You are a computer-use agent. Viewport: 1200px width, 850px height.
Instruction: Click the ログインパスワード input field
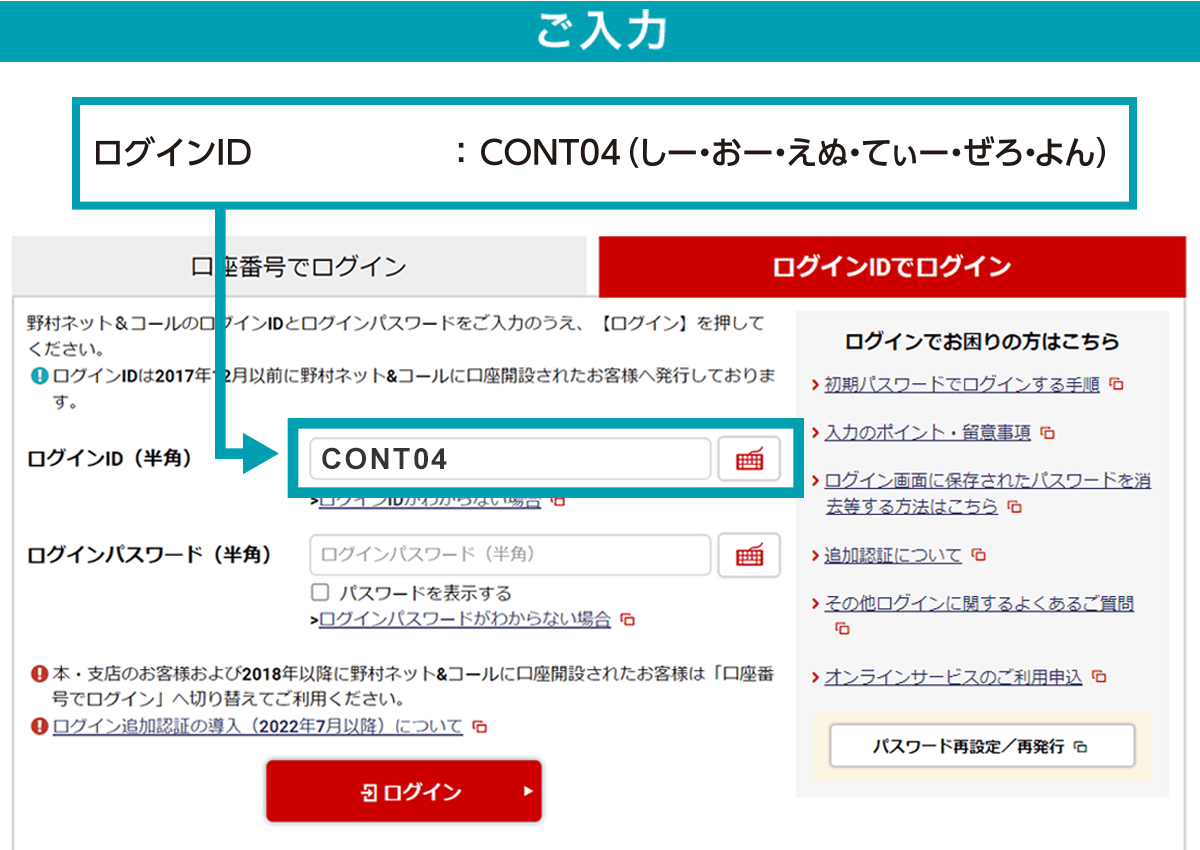[510, 555]
